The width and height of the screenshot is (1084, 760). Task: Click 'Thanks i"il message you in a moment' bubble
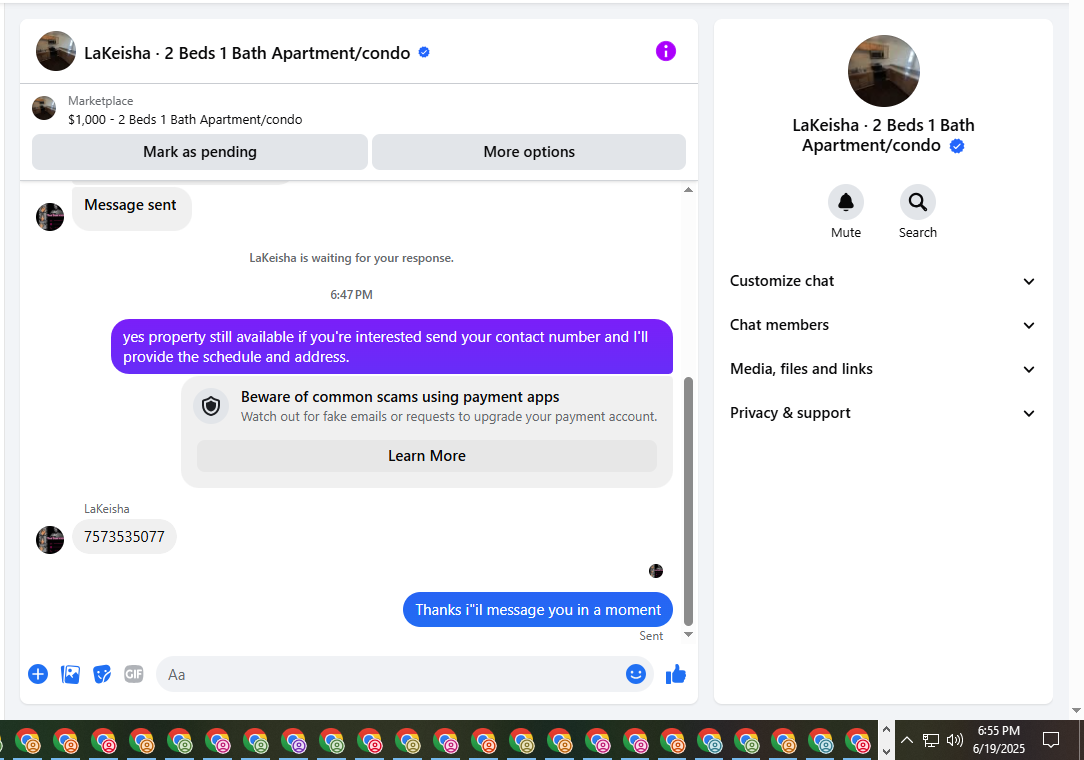tap(538, 609)
